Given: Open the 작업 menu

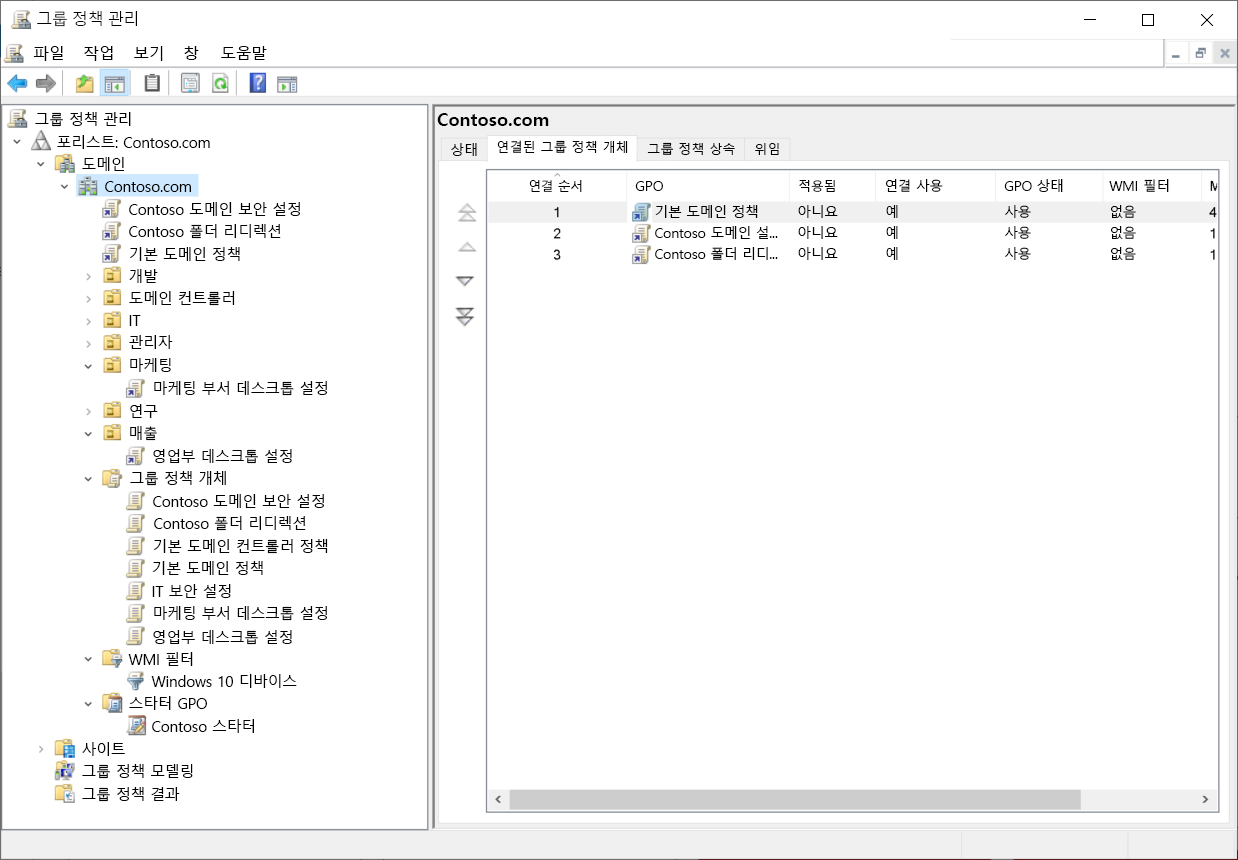Looking at the screenshot, I should point(97,53).
